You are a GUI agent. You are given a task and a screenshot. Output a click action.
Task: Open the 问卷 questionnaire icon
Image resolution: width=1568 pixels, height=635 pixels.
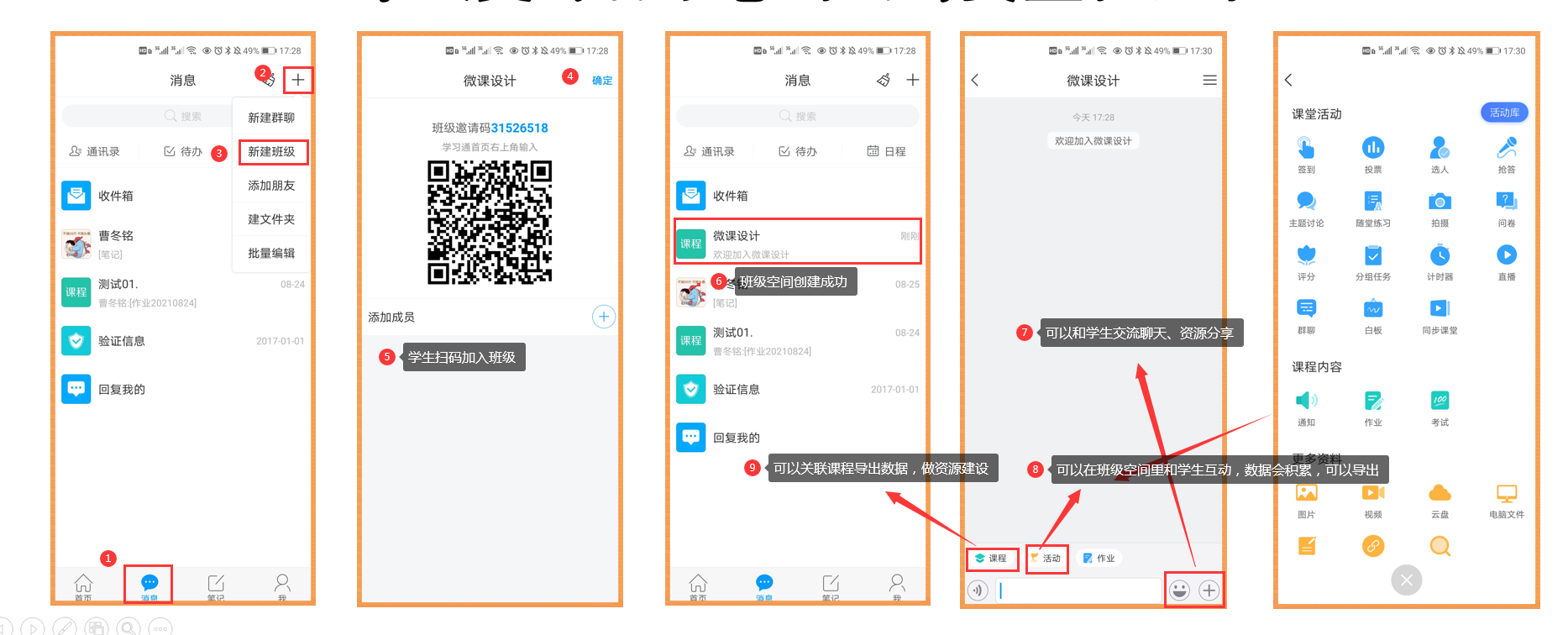pos(1507,202)
